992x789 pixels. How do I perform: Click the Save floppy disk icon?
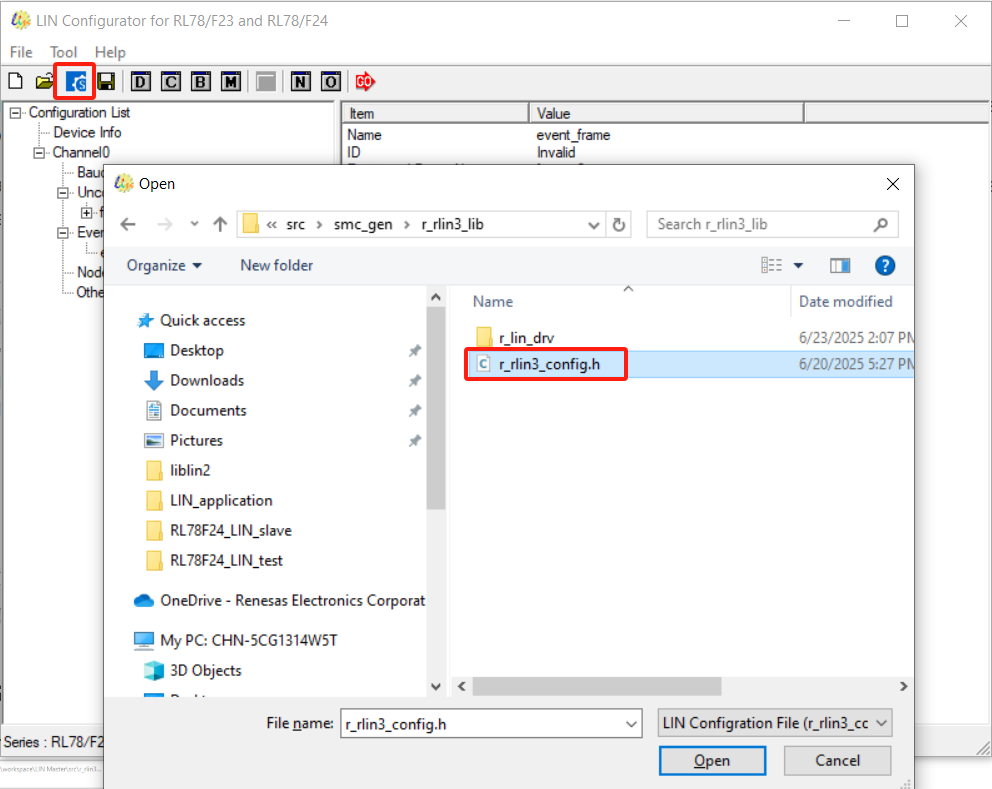pyautogui.click(x=105, y=82)
